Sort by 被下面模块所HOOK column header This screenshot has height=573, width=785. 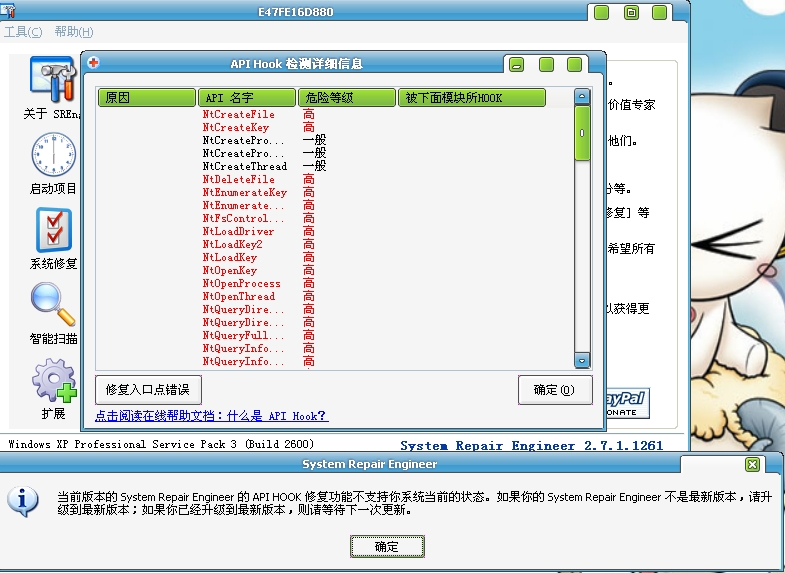[x=472, y=98]
